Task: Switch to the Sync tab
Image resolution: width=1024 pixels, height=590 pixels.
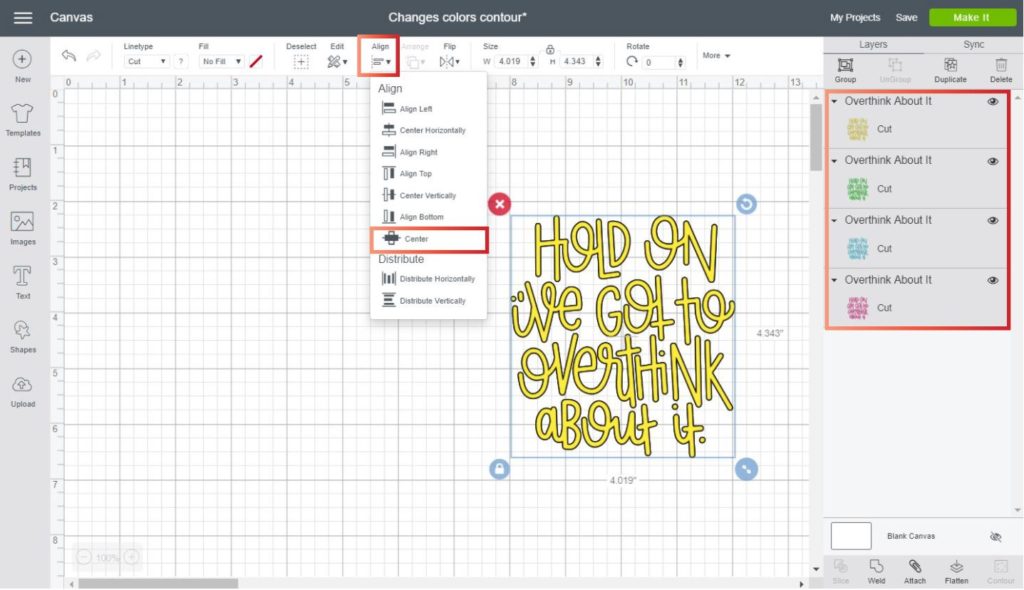Action: coord(973,45)
